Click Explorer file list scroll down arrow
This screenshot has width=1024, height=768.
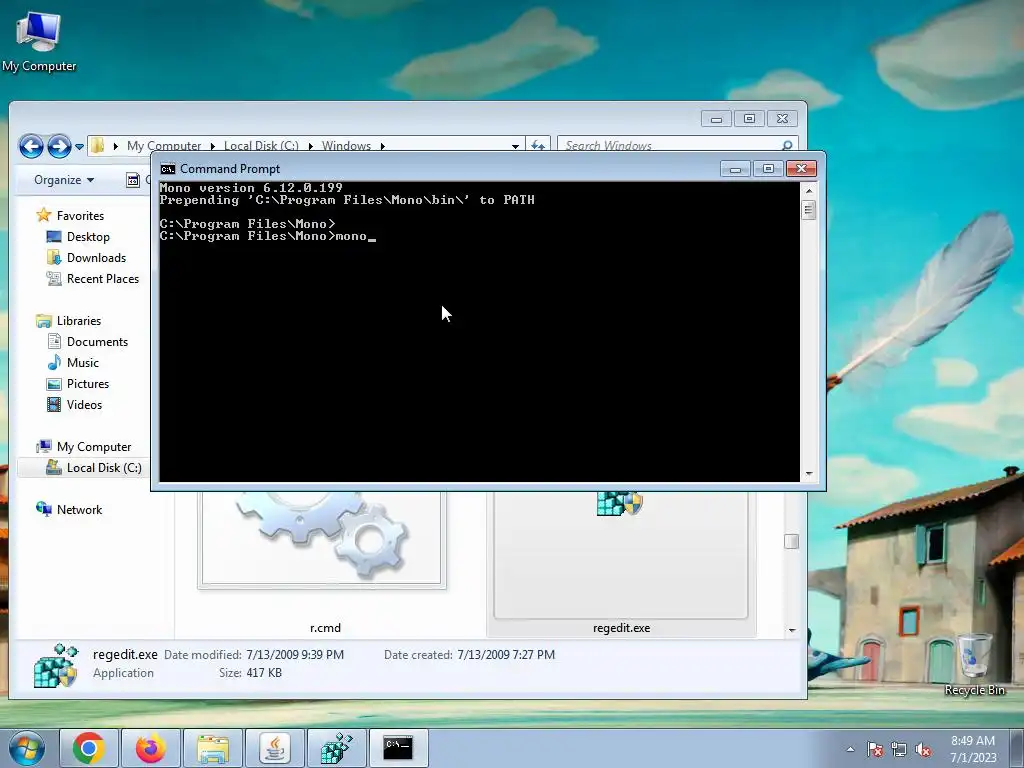tap(792, 630)
